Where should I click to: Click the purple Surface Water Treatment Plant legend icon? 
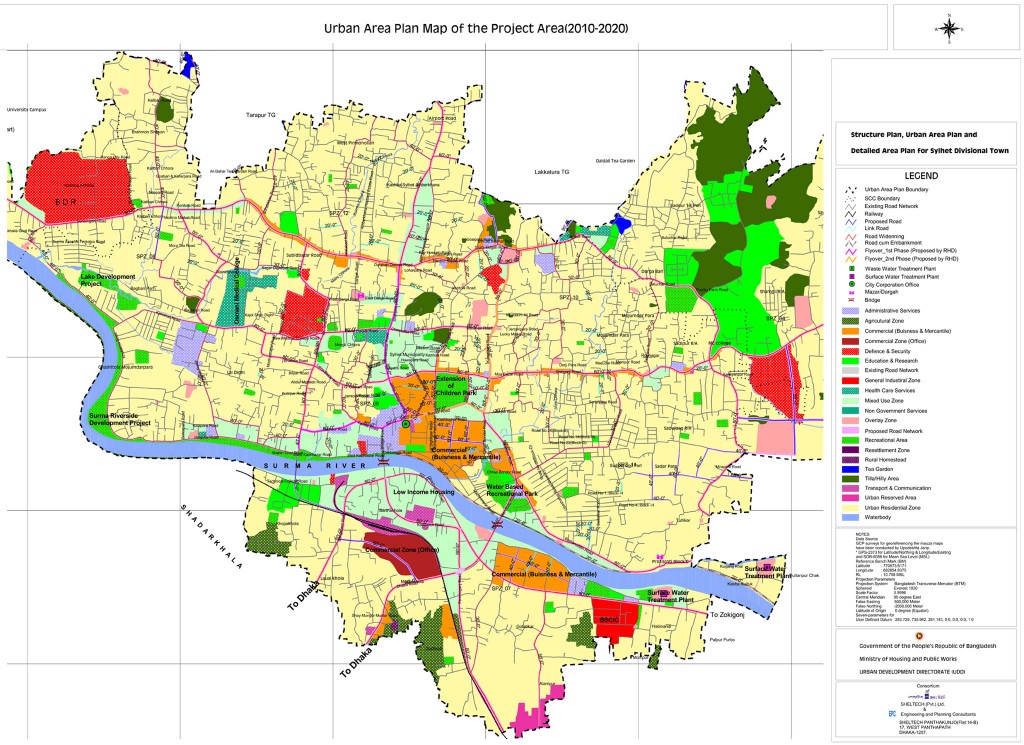tap(851, 277)
